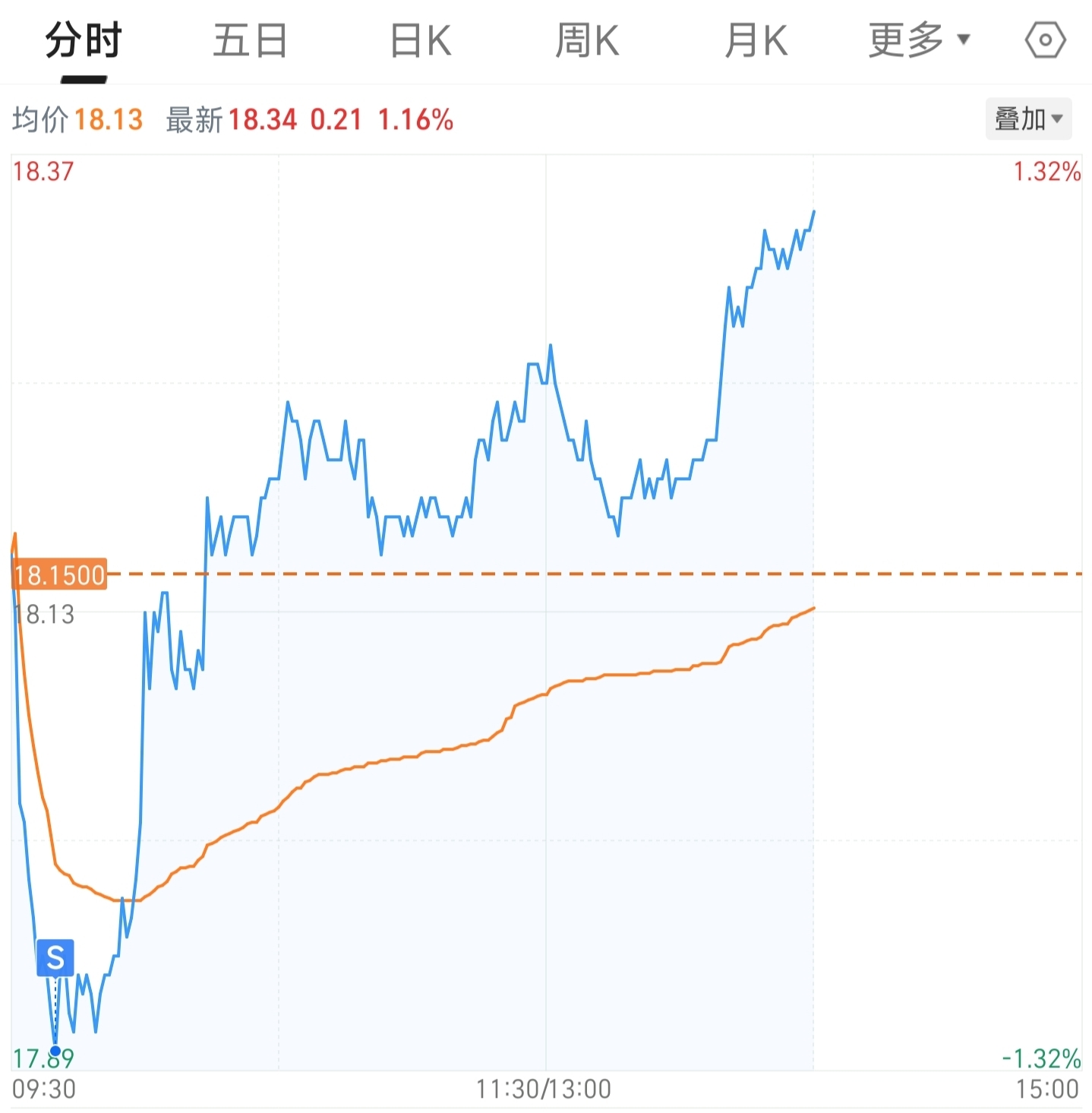Click the 1.16% change percentage
The width and height of the screenshot is (1092, 1113).
pos(415,120)
